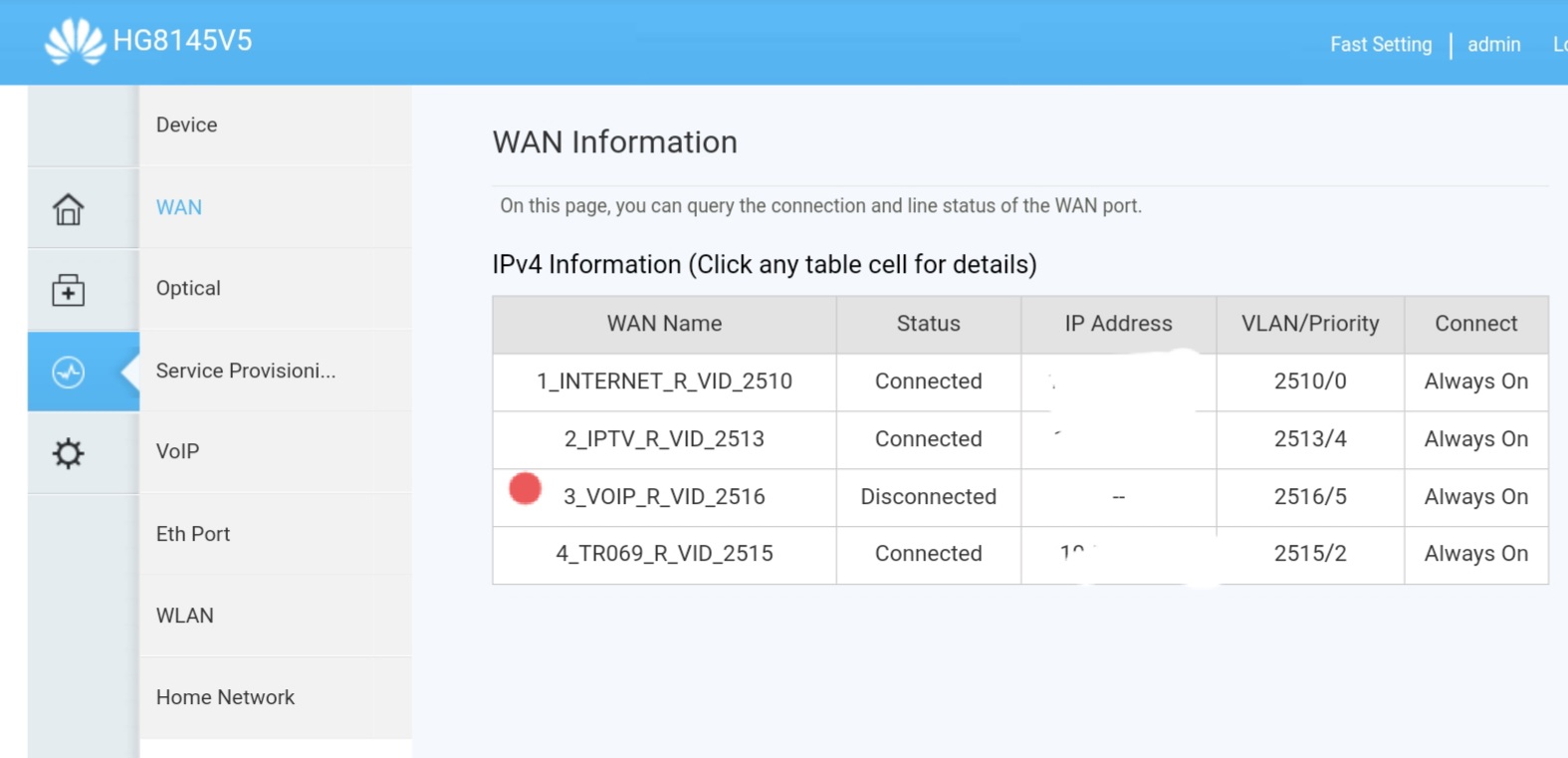Select the maintenance kit sidebar icon
1568x758 pixels.
click(68, 291)
